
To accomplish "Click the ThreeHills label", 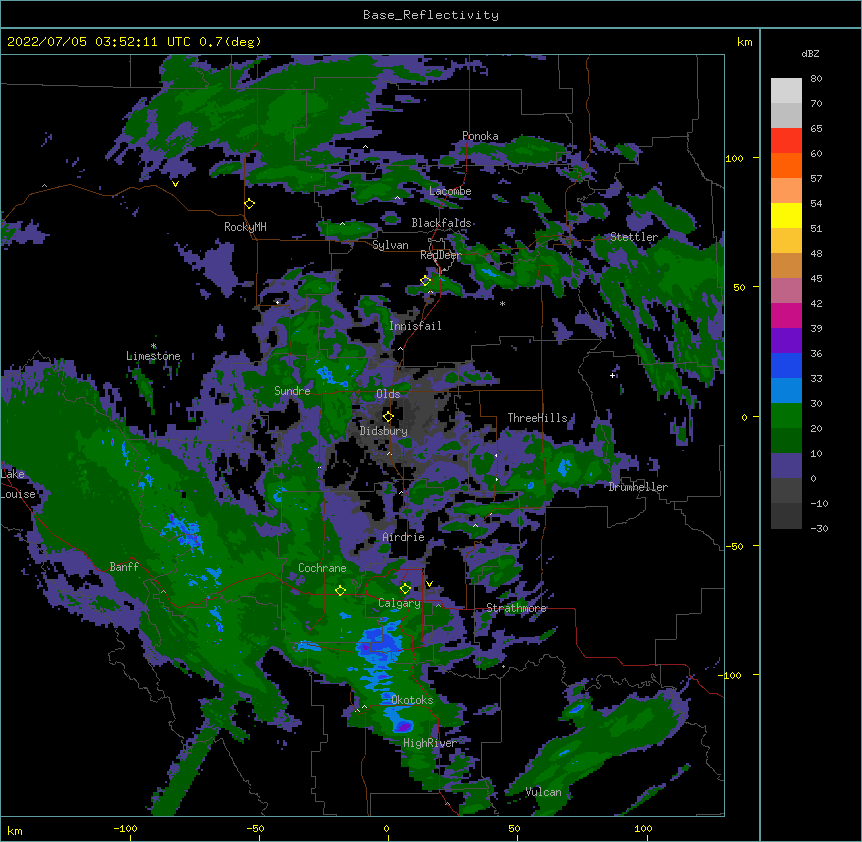I will click(x=537, y=418).
